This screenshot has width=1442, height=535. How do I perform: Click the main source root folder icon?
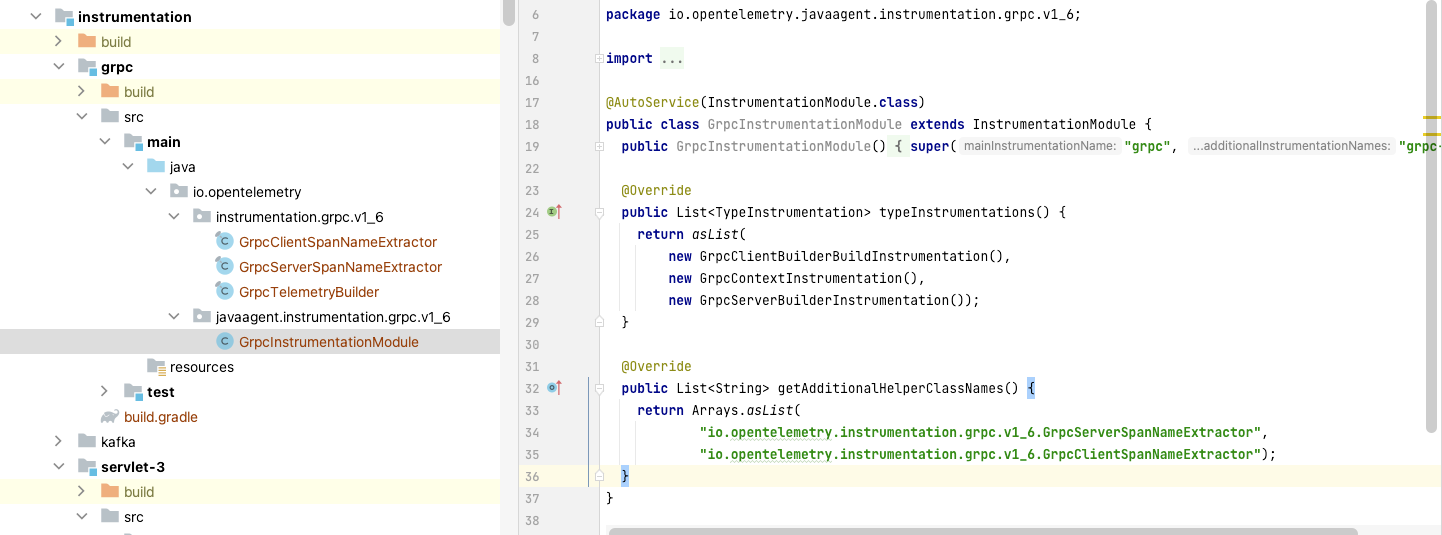[133, 142]
